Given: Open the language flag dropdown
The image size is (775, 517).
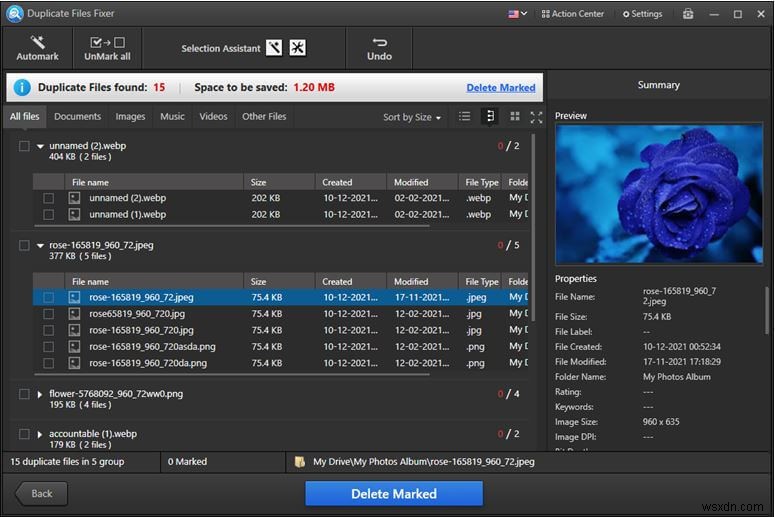Looking at the screenshot, I should pyautogui.click(x=518, y=14).
